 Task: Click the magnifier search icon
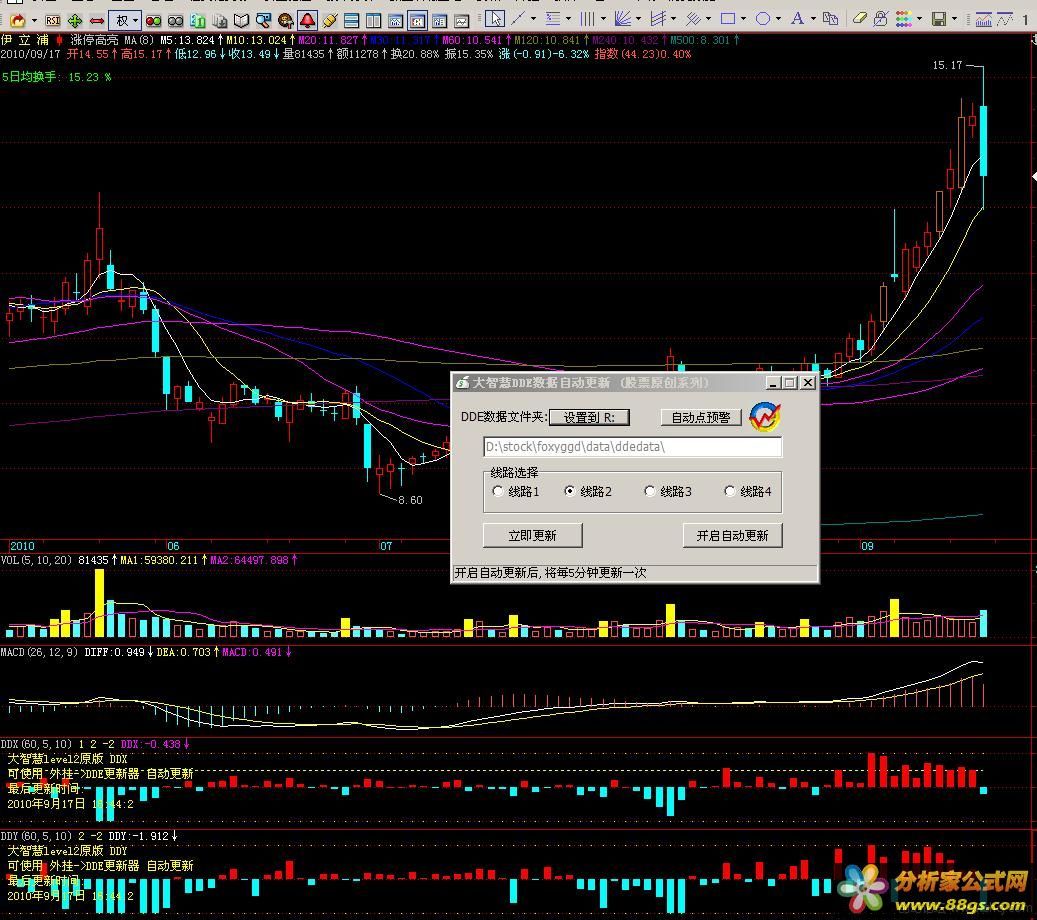pos(263,21)
